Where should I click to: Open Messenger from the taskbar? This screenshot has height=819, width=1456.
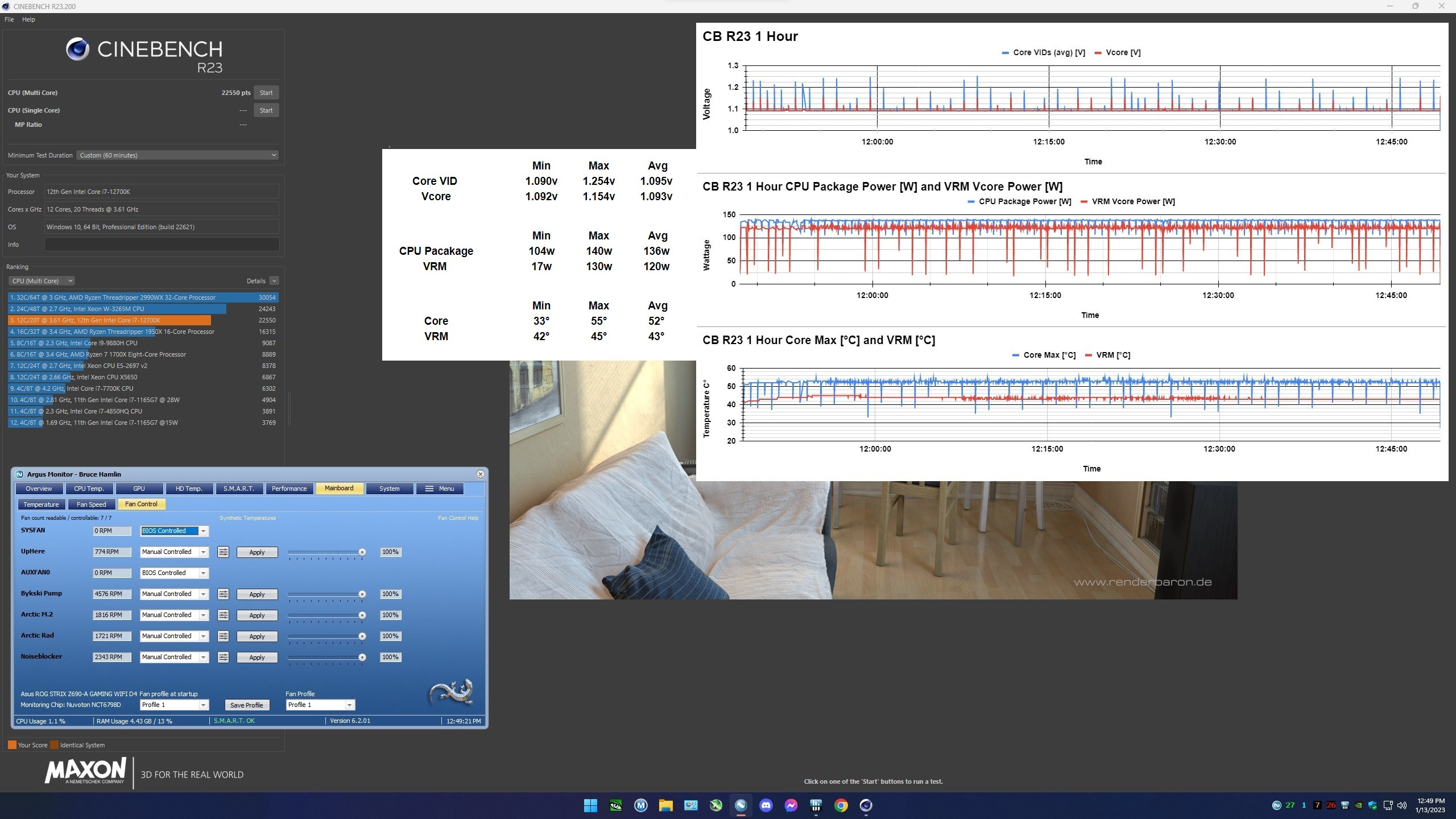[791, 805]
